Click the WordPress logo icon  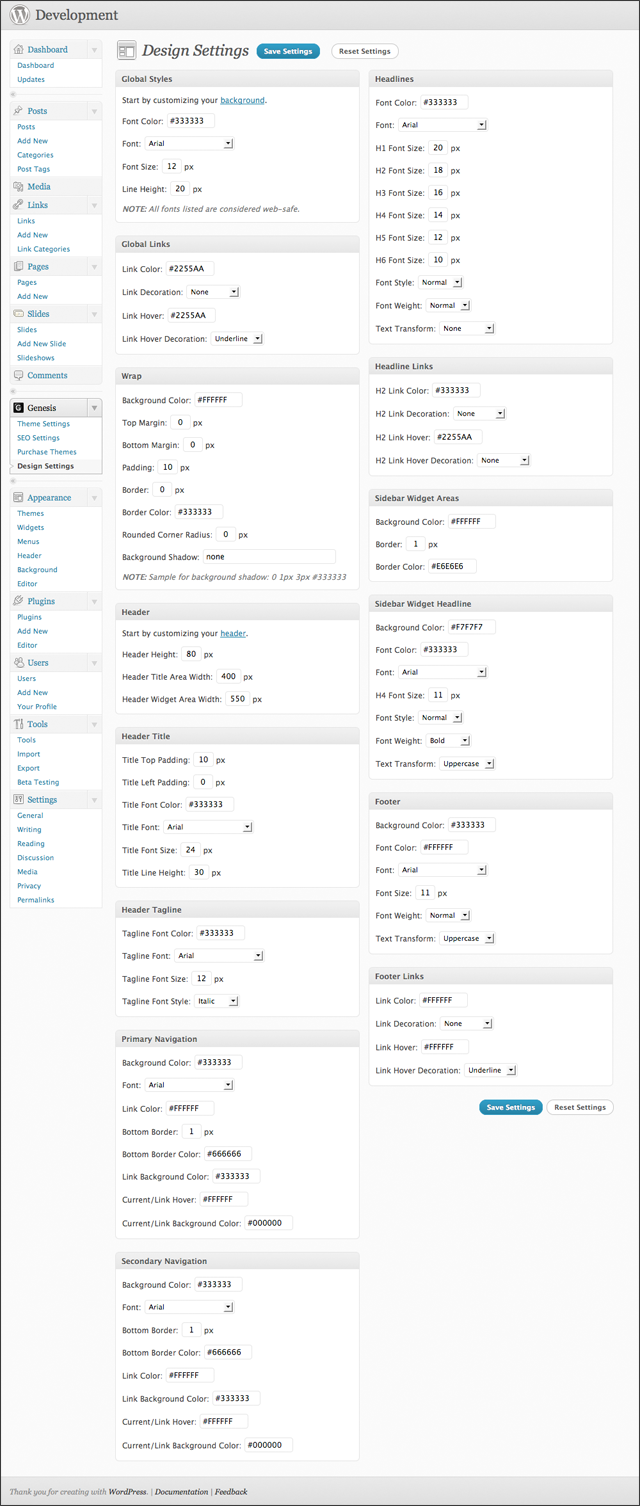[x=20, y=15]
